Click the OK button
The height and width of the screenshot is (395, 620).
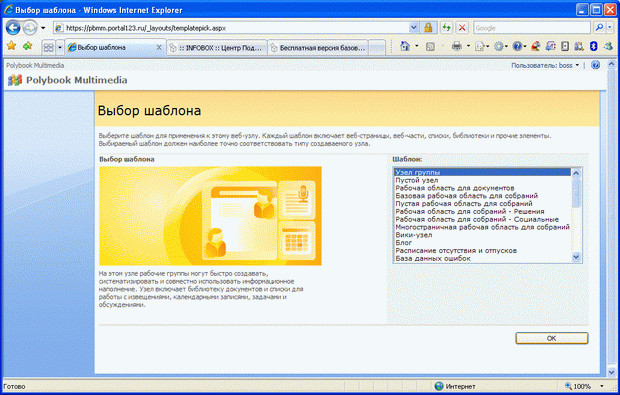(552, 338)
